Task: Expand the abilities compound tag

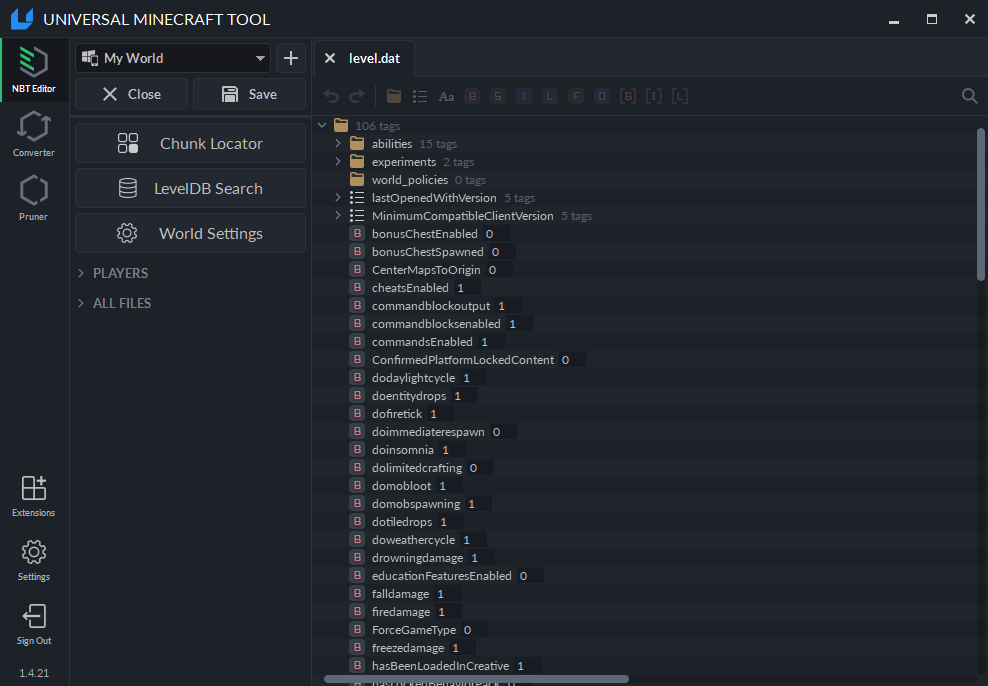Action: click(x=338, y=144)
